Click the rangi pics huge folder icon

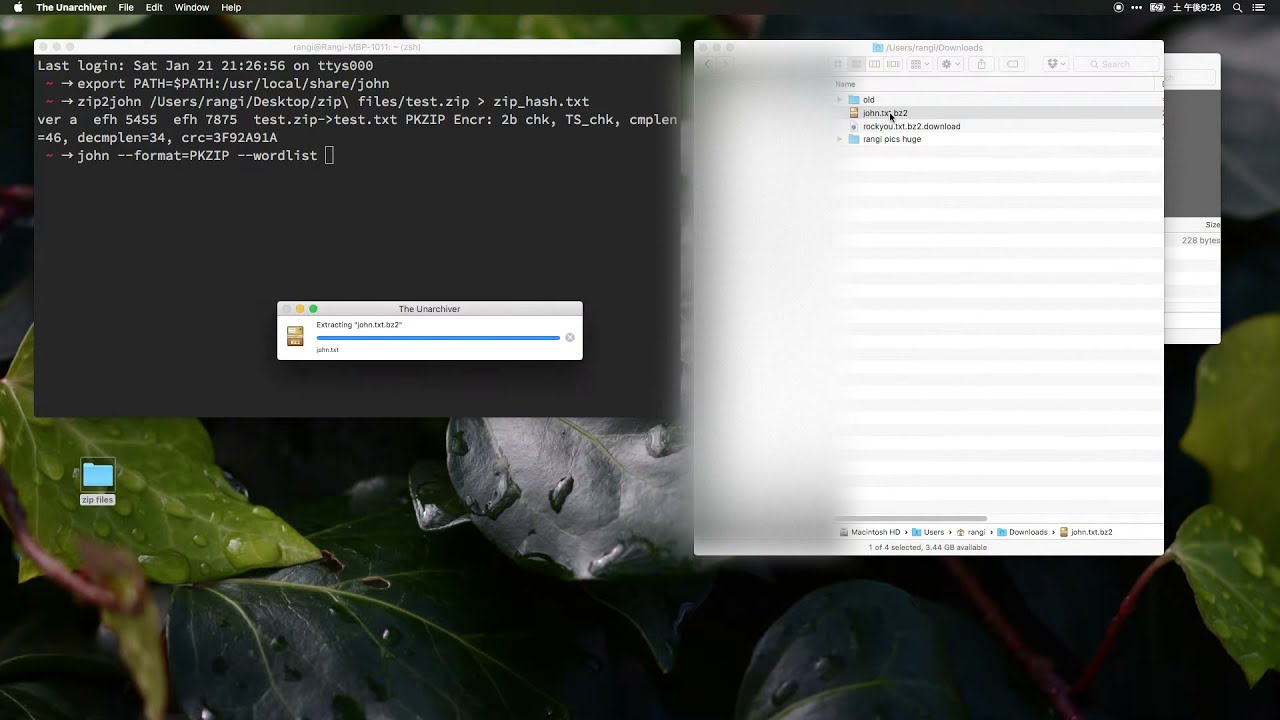pos(854,139)
